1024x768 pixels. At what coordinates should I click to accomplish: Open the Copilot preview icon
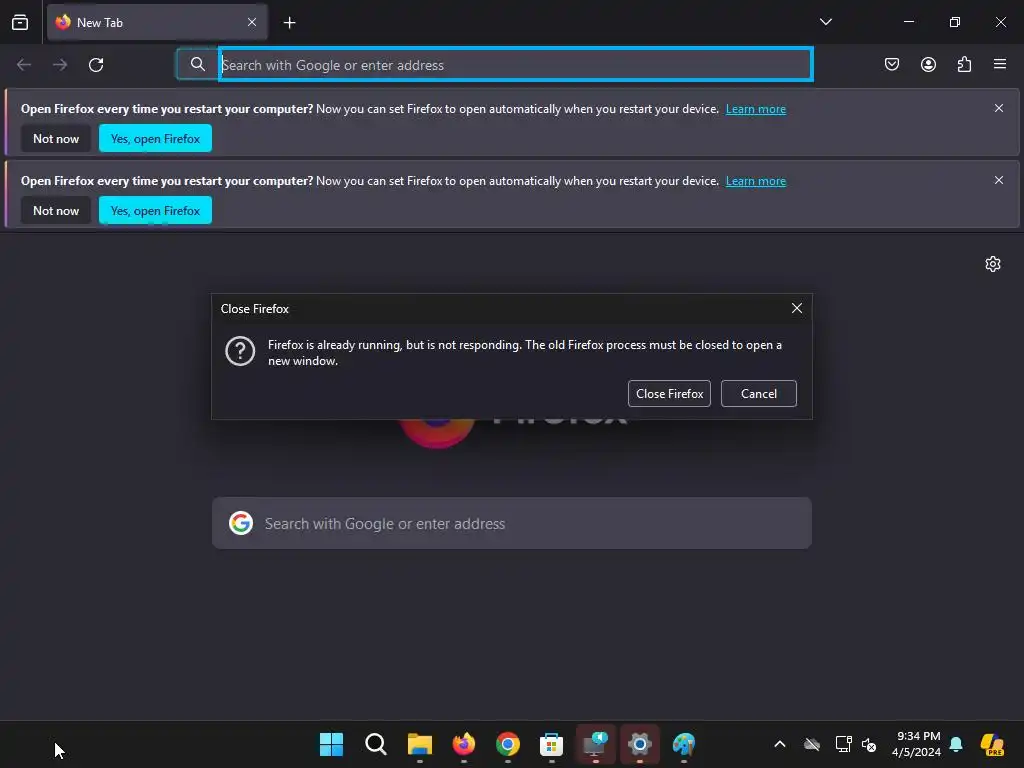coord(993,744)
